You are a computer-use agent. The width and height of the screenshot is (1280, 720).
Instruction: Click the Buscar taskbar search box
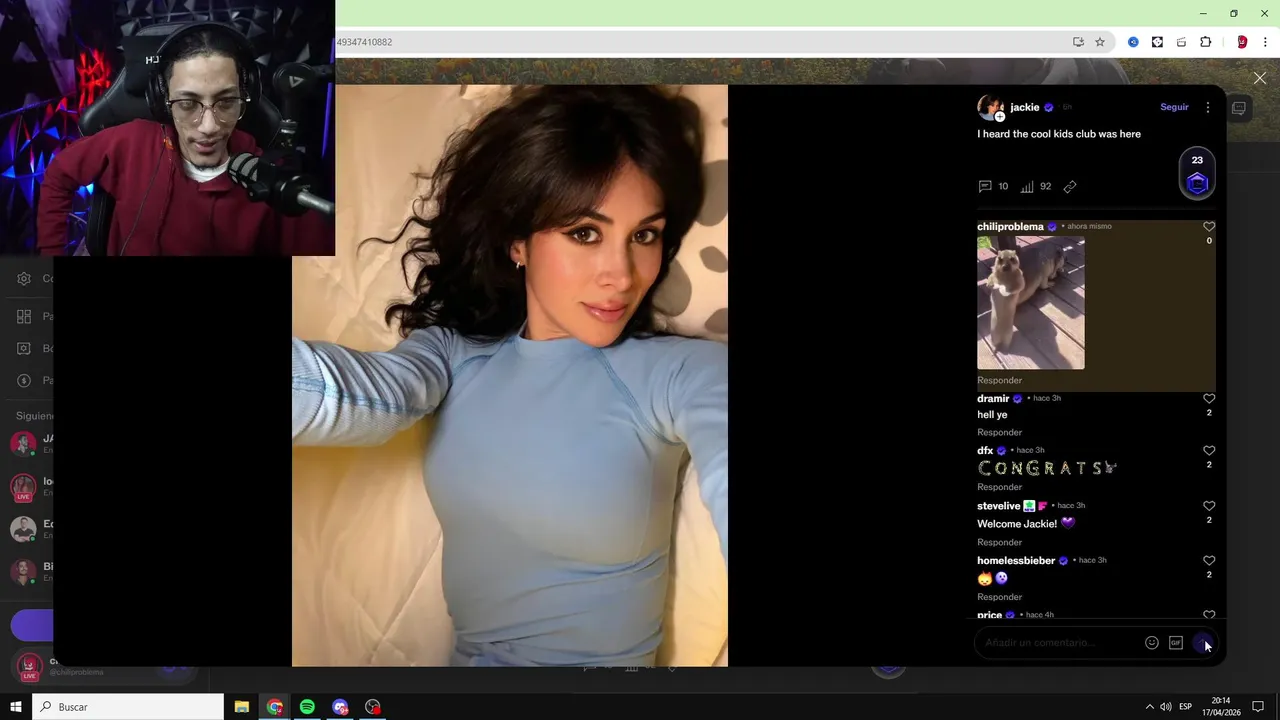point(128,707)
